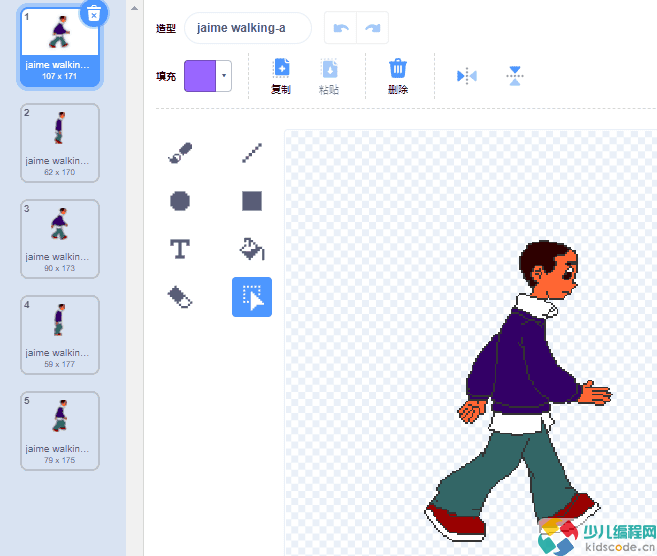Click the Undo arrow button
This screenshot has width=657, height=556.
tap(342, 29)
